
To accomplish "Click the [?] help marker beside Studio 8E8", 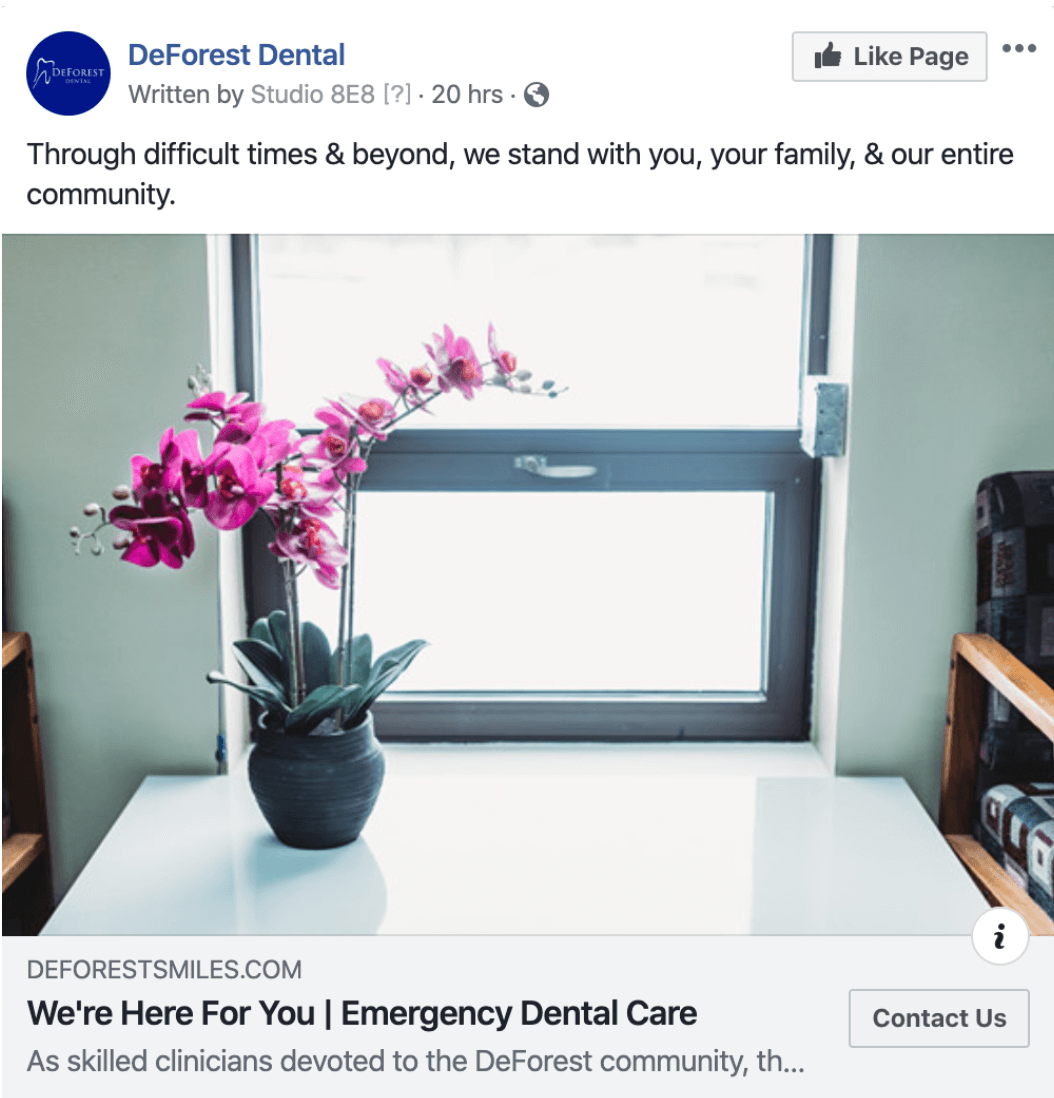I will tap(397, 94).
